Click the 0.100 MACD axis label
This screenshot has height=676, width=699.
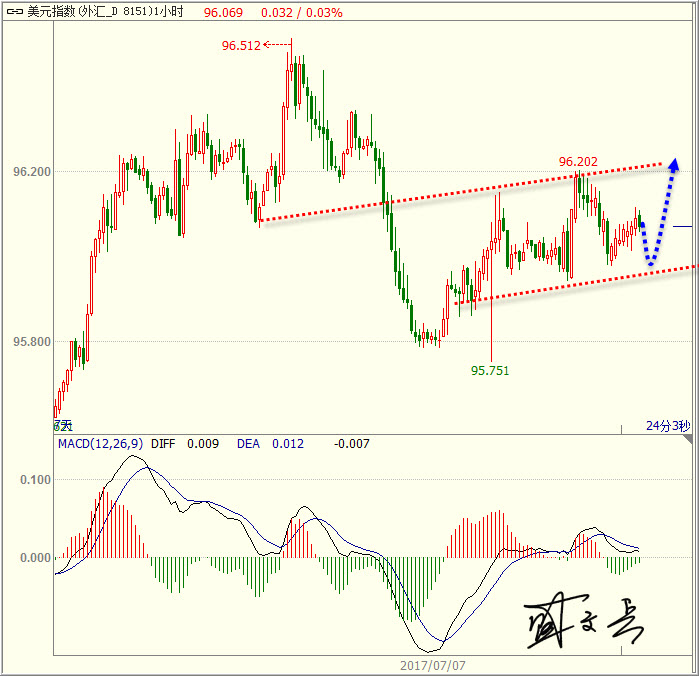(x=34, y=480)
